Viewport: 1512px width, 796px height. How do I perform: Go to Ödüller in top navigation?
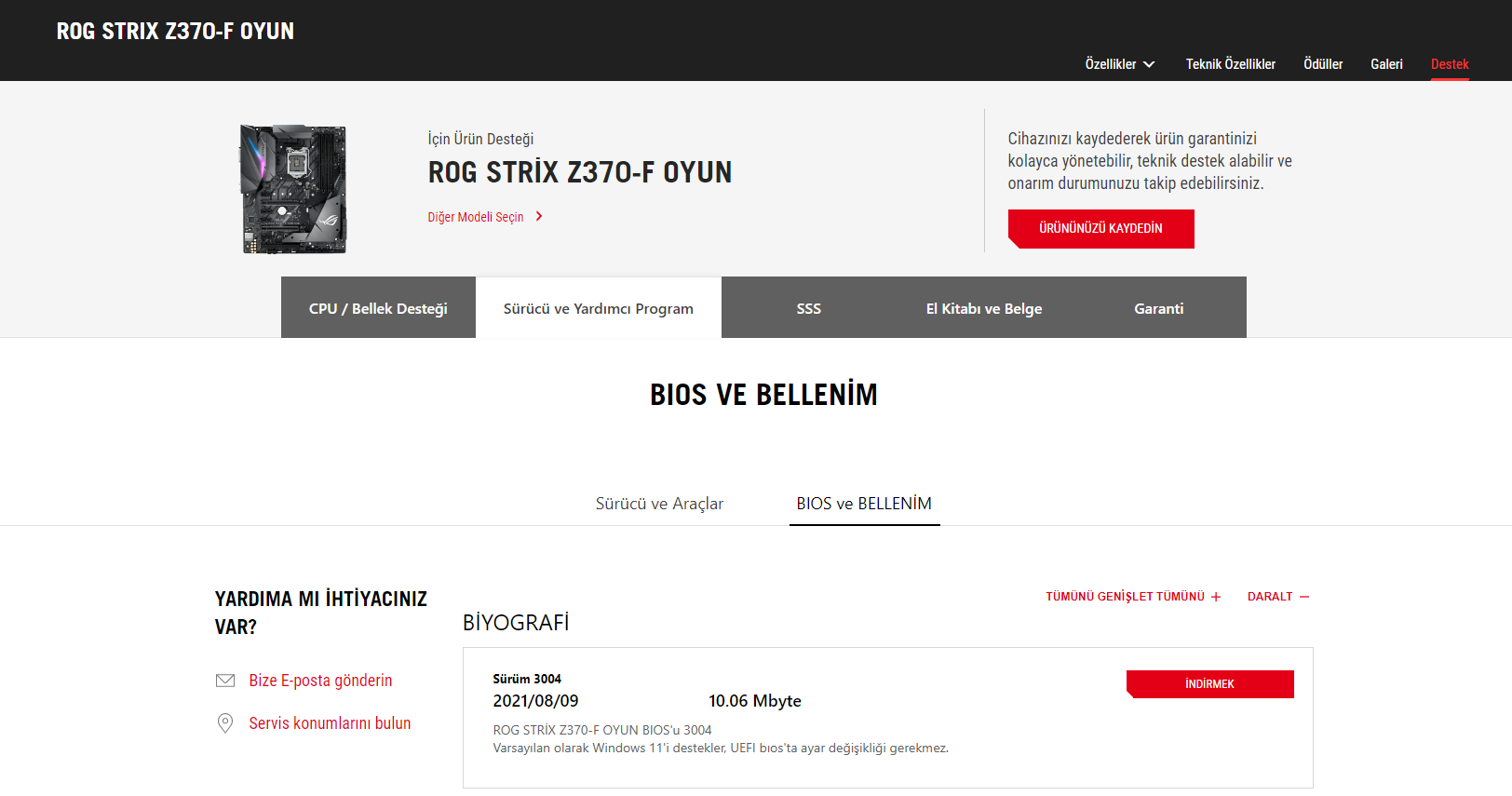click(x=1323, y=64)
